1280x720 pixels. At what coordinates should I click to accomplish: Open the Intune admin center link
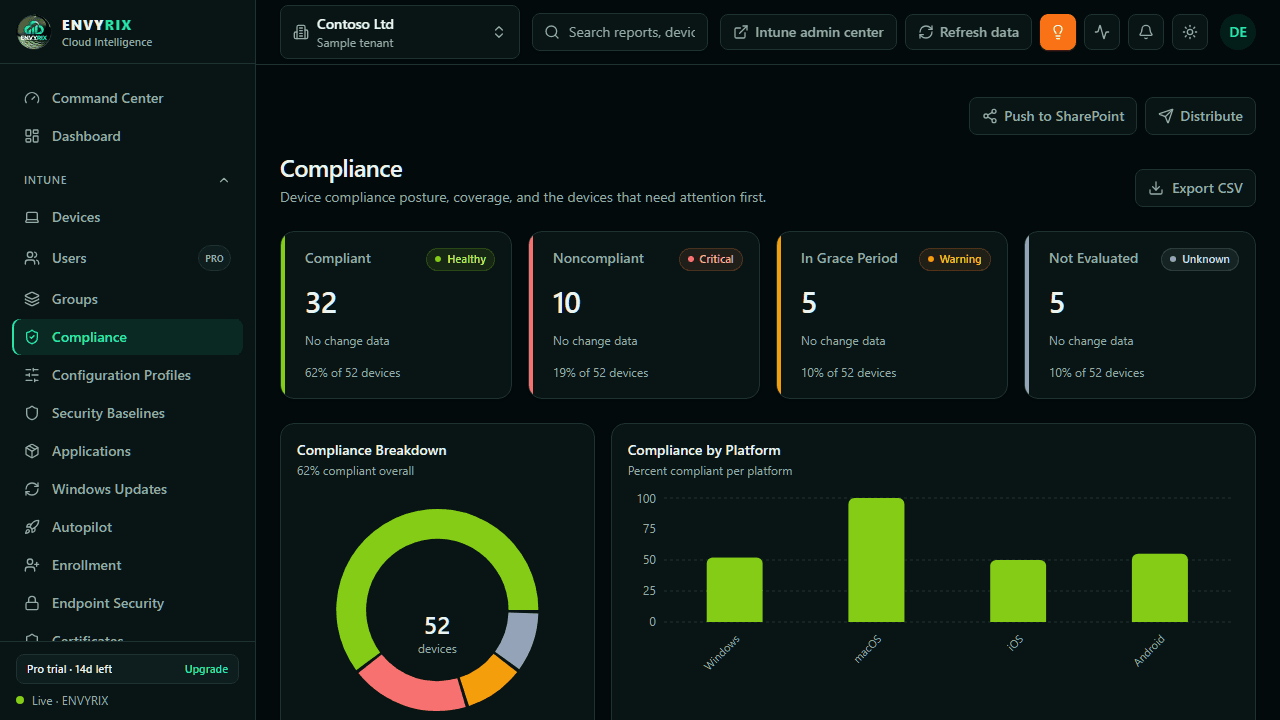808,32
